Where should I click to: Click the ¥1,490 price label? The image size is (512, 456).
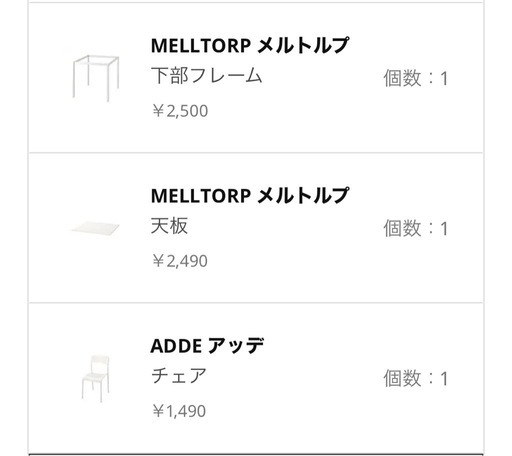179,411
